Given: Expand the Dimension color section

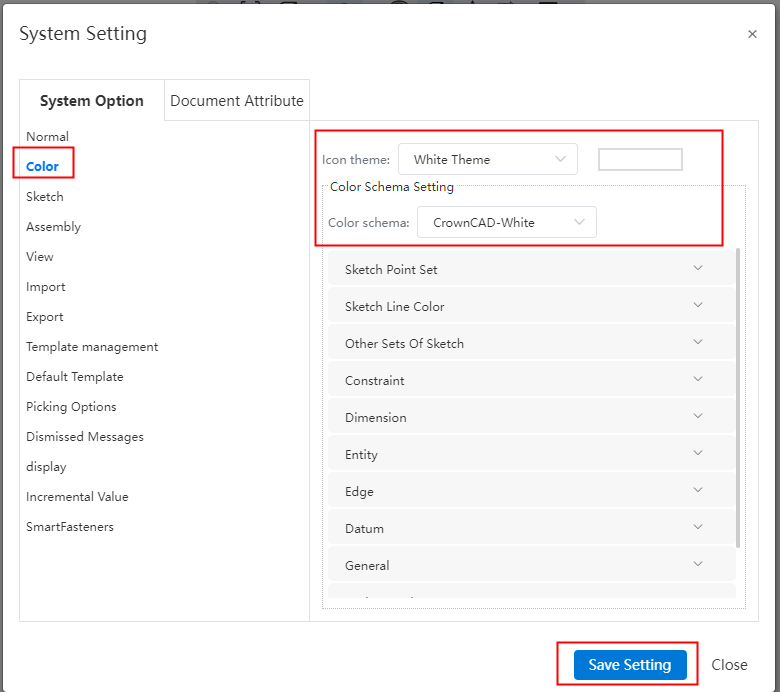Looking at the screenshot, I should (531, 417).
